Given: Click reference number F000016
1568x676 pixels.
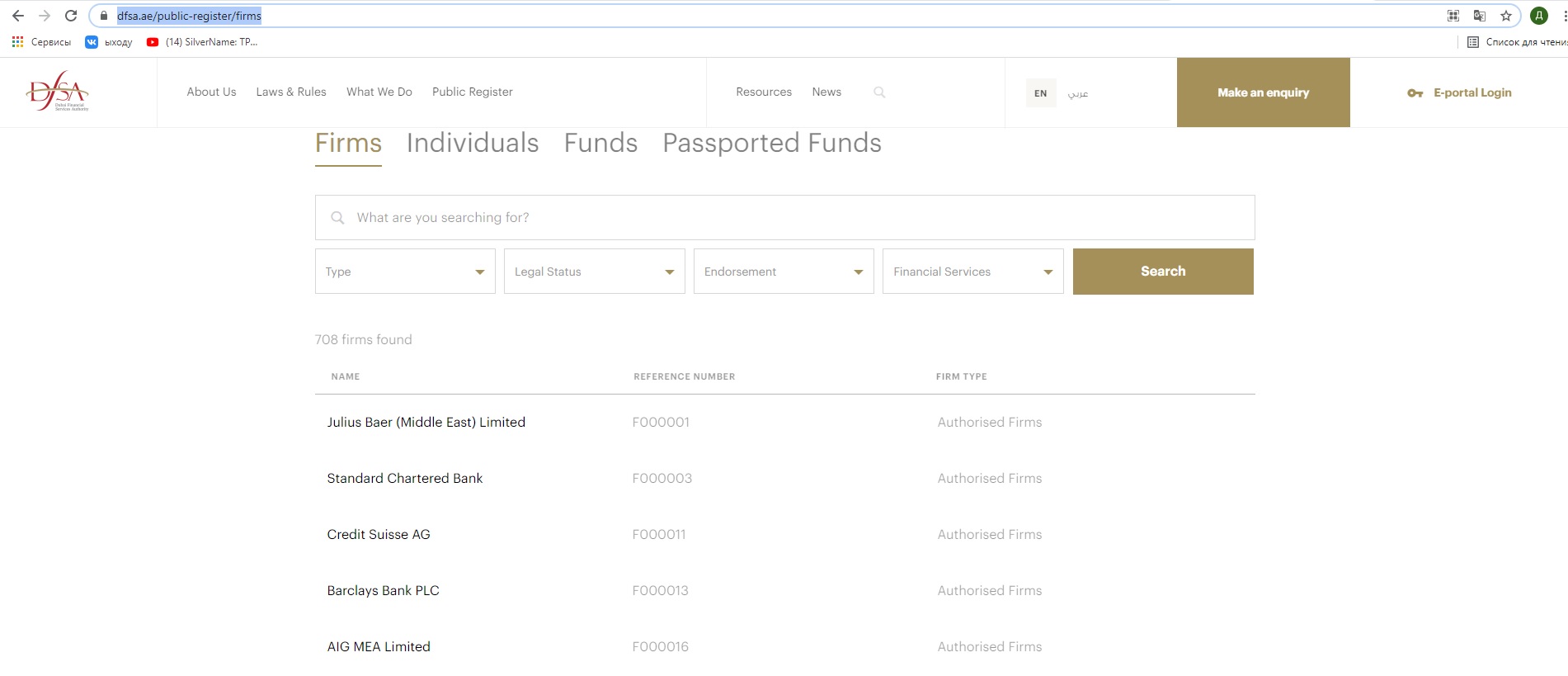Looking at the screenshot, I should 661,646.
